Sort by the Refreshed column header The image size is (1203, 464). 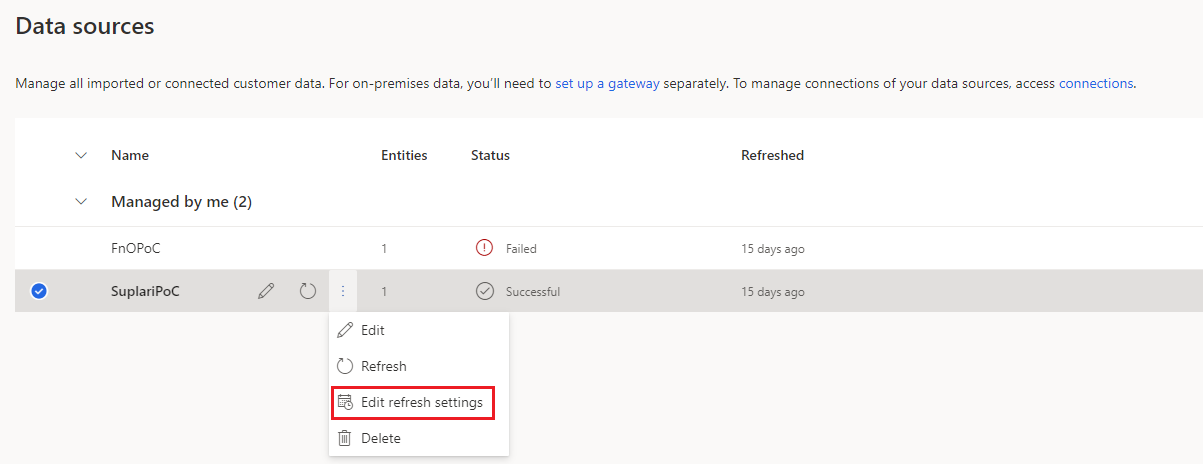pyautogui.click(x=772, y=155)
